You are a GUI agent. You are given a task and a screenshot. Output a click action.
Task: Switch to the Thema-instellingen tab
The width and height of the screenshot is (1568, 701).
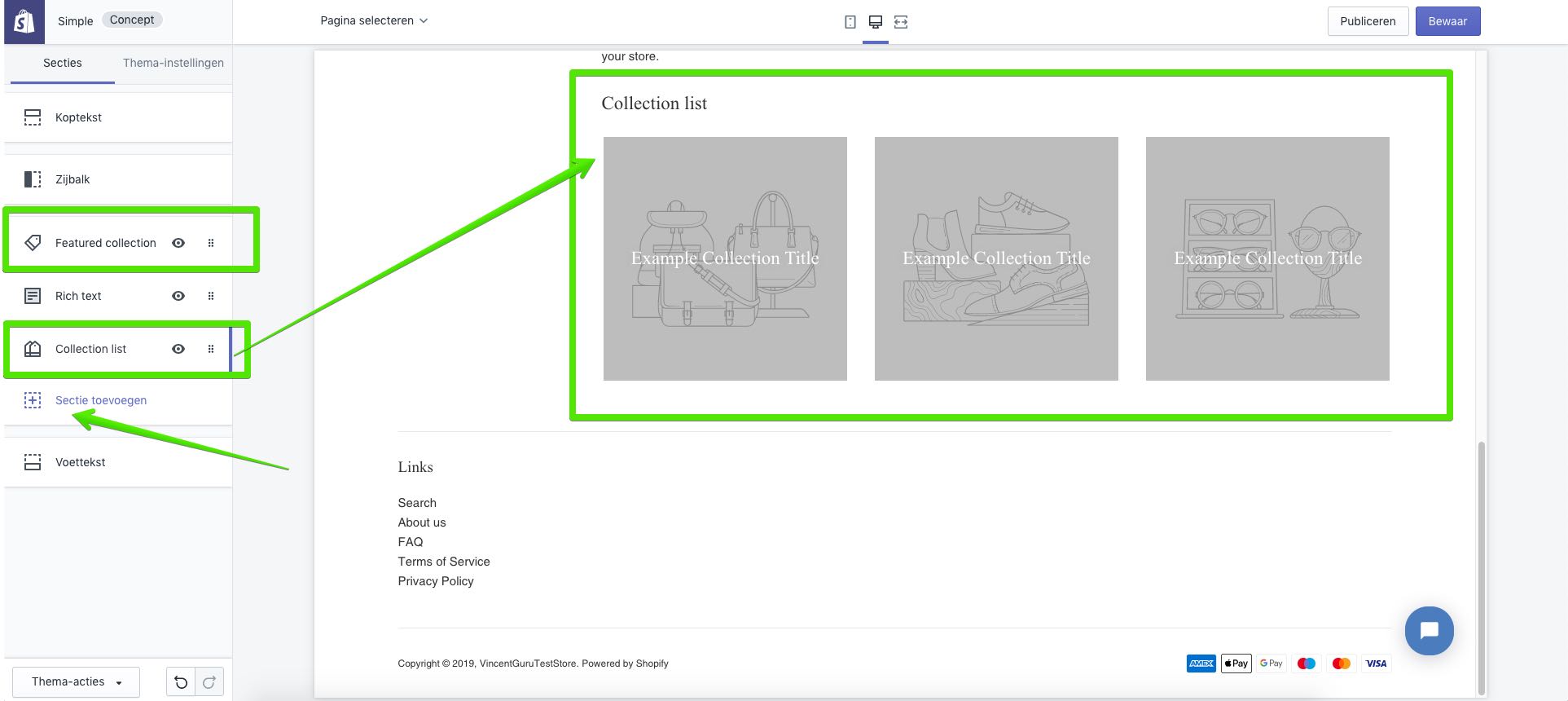[173, 63]
